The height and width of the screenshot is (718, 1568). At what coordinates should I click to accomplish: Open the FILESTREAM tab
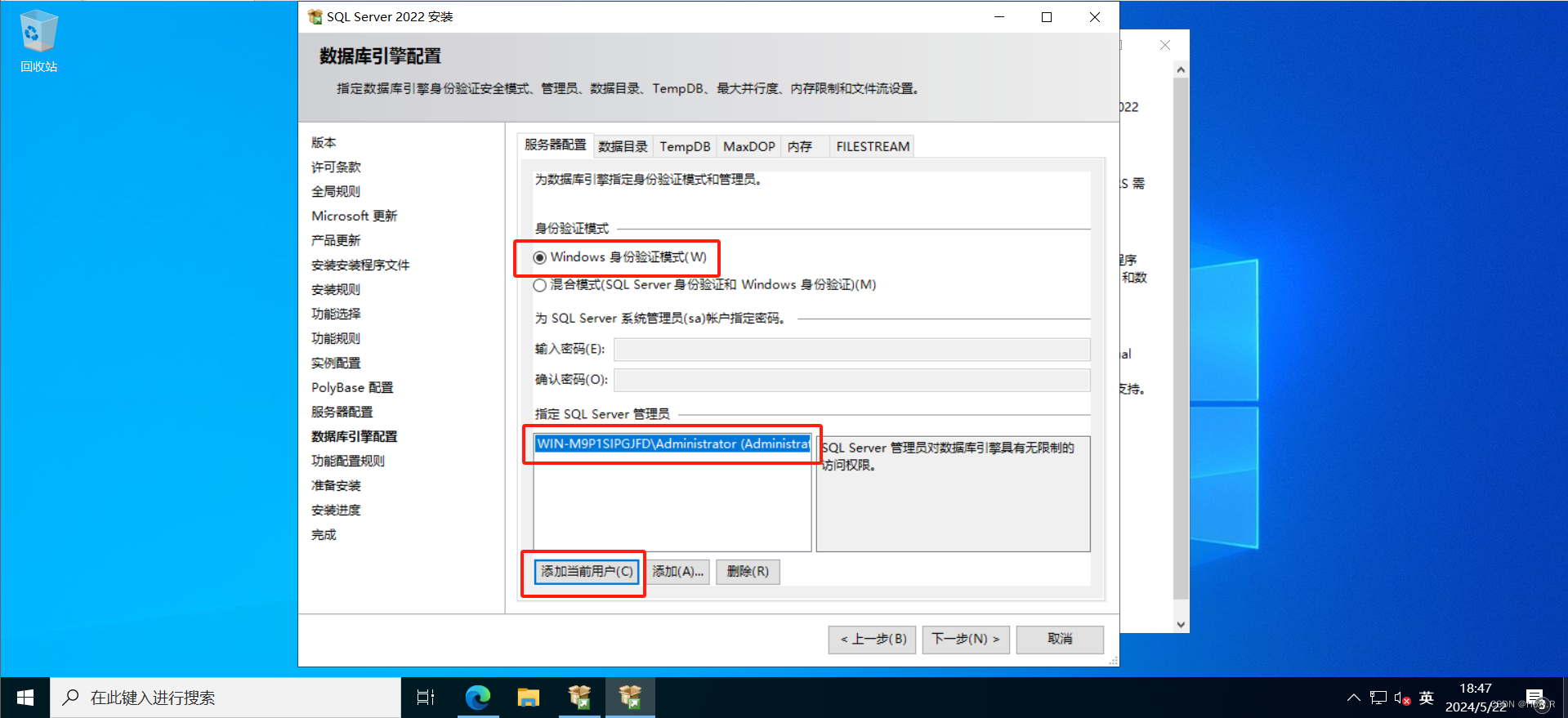[873, 146]
